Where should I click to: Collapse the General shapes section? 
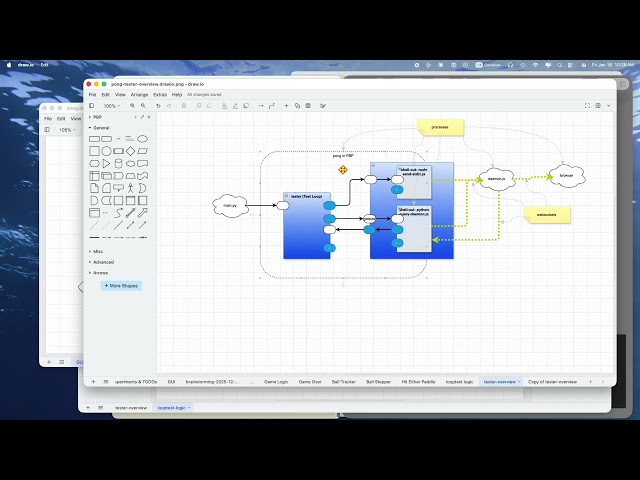[99, 128]
